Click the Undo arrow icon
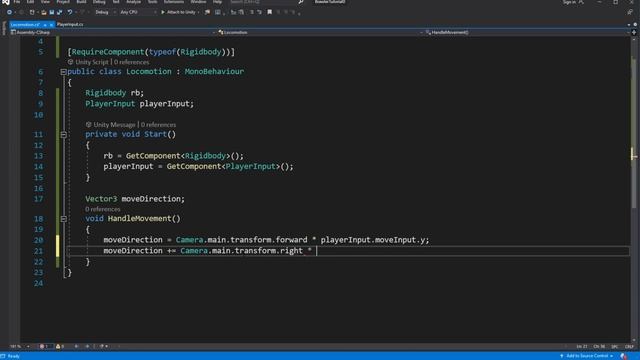This screenshot has height=360, width=640. (x=70, y=12)
